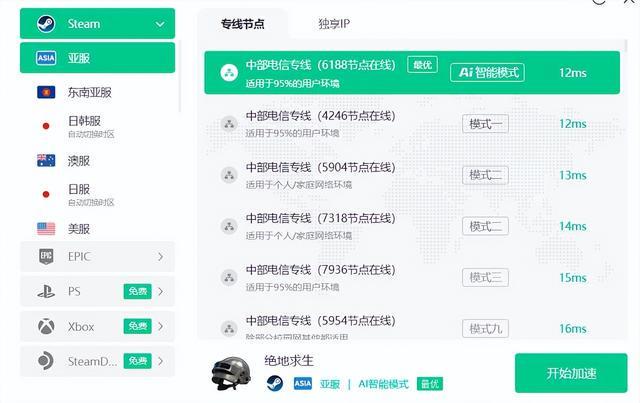This screenshot has height=403, width=640.
Task: Select the 东南亚服 server entry
Action: click(x=97, y=92)
